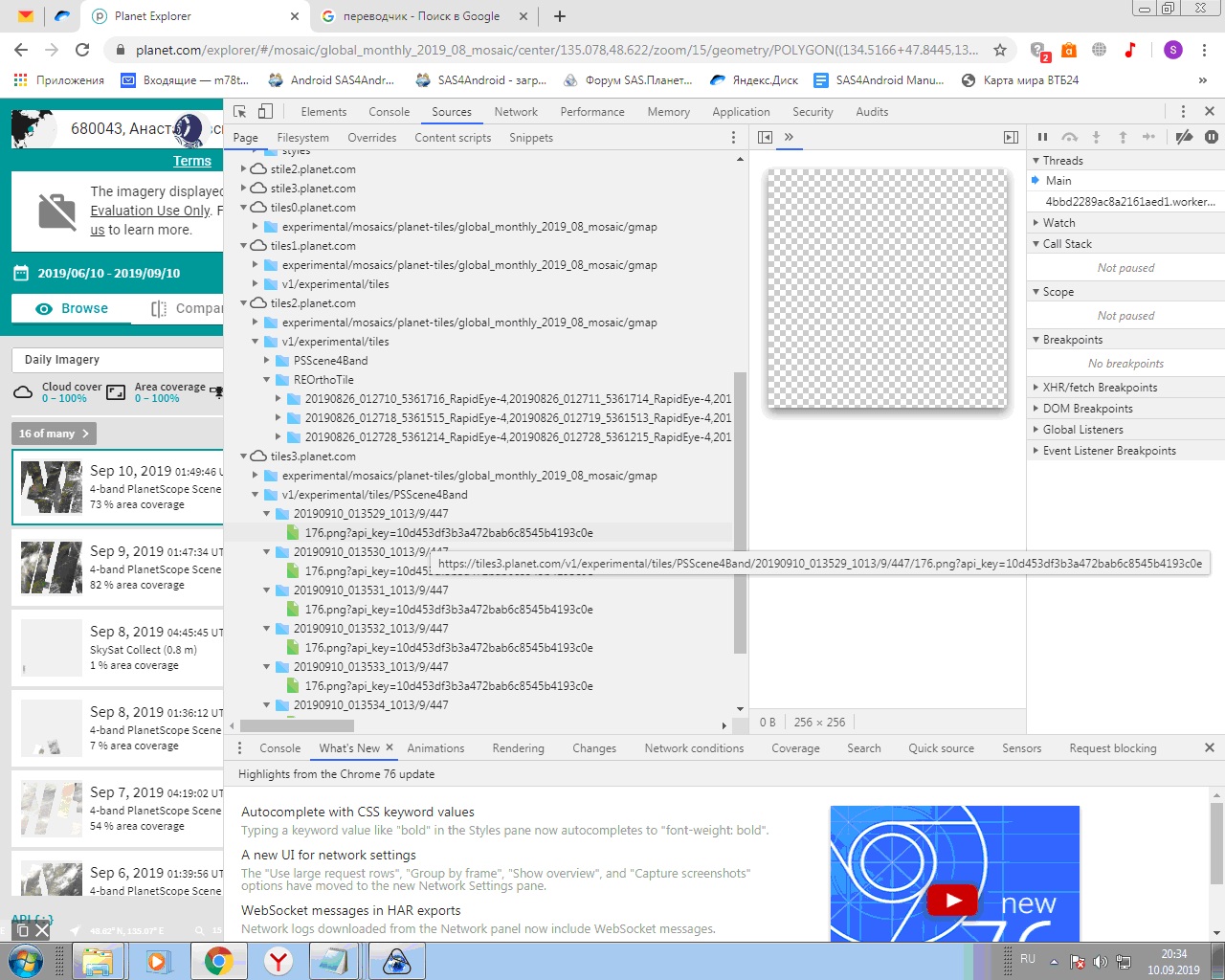Hide the debugger sidebar pane
1225x980 pixels.
(x=1011, y=137)
